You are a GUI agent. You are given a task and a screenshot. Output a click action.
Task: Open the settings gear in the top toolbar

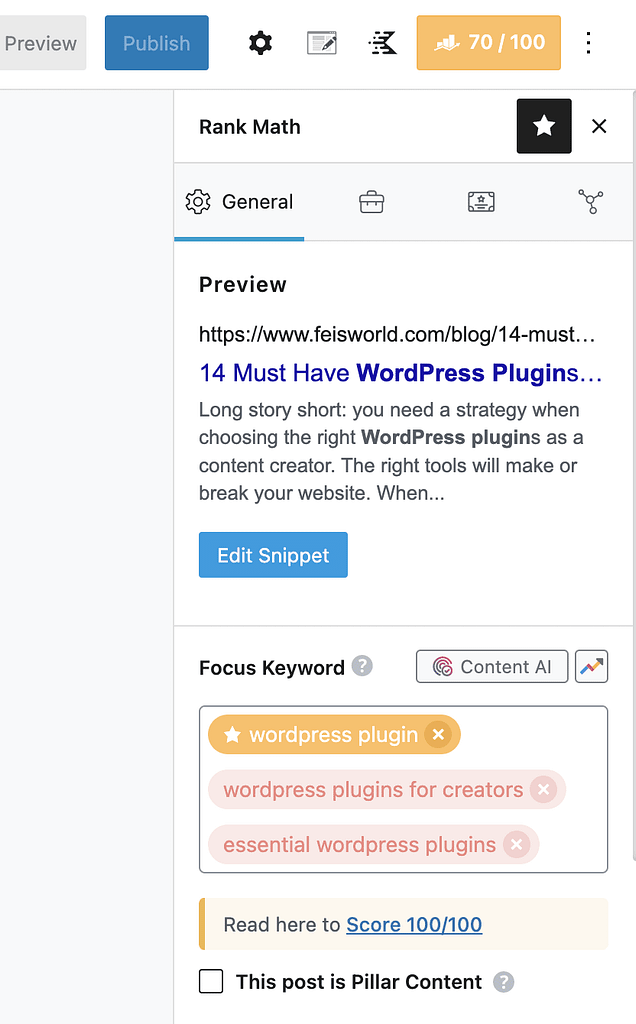pyautogui.click(x=260, y=43)
